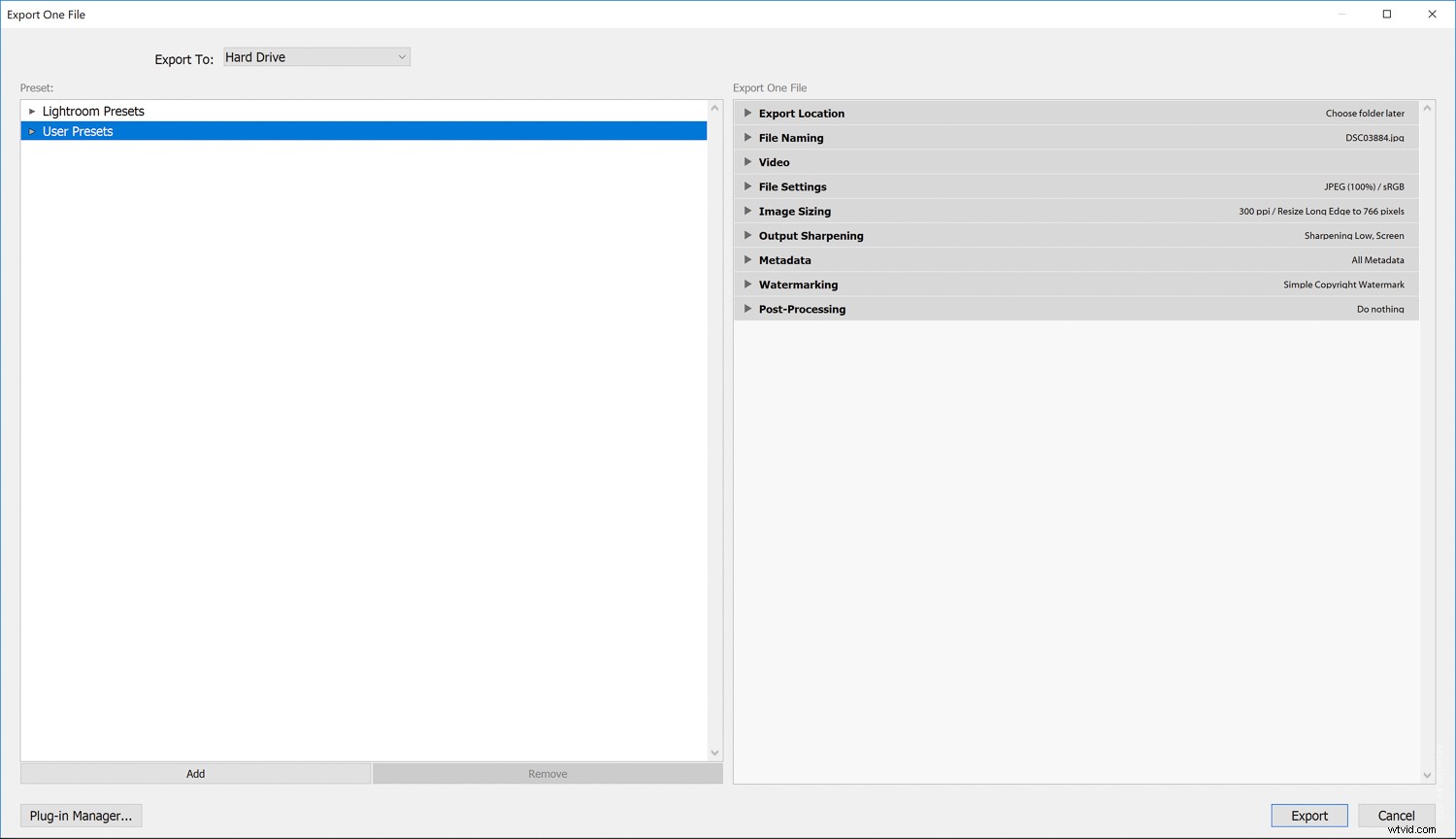Click the export settings scrollbar down arrow
The height and width of the screenshot is (839, 1456).
point(1427,775)
